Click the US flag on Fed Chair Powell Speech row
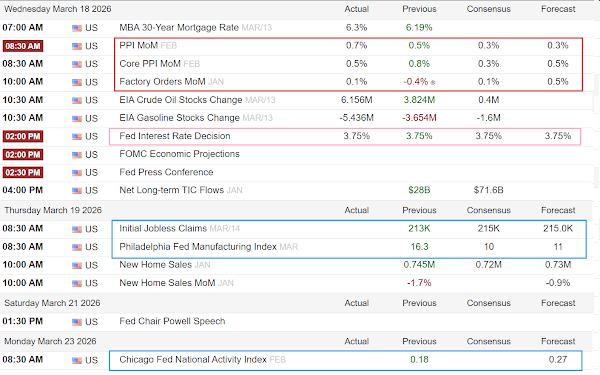 (x=77, y=322)
